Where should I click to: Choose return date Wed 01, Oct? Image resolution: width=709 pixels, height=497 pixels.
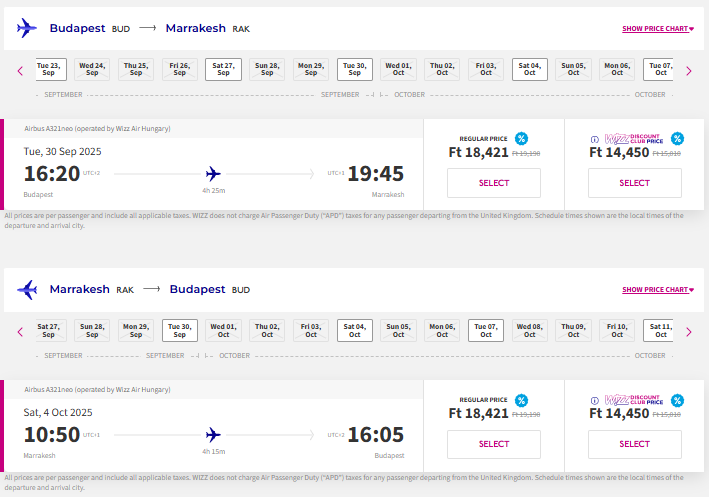click(223, 331)
